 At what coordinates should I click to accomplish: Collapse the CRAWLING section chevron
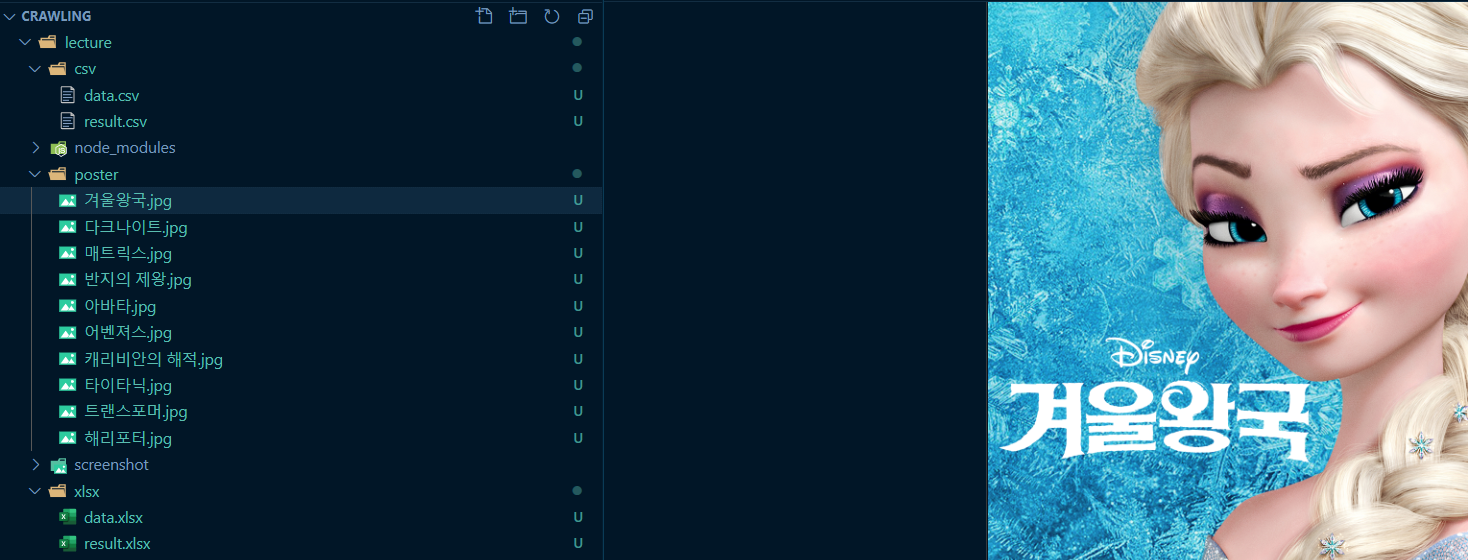click(10, 16)
